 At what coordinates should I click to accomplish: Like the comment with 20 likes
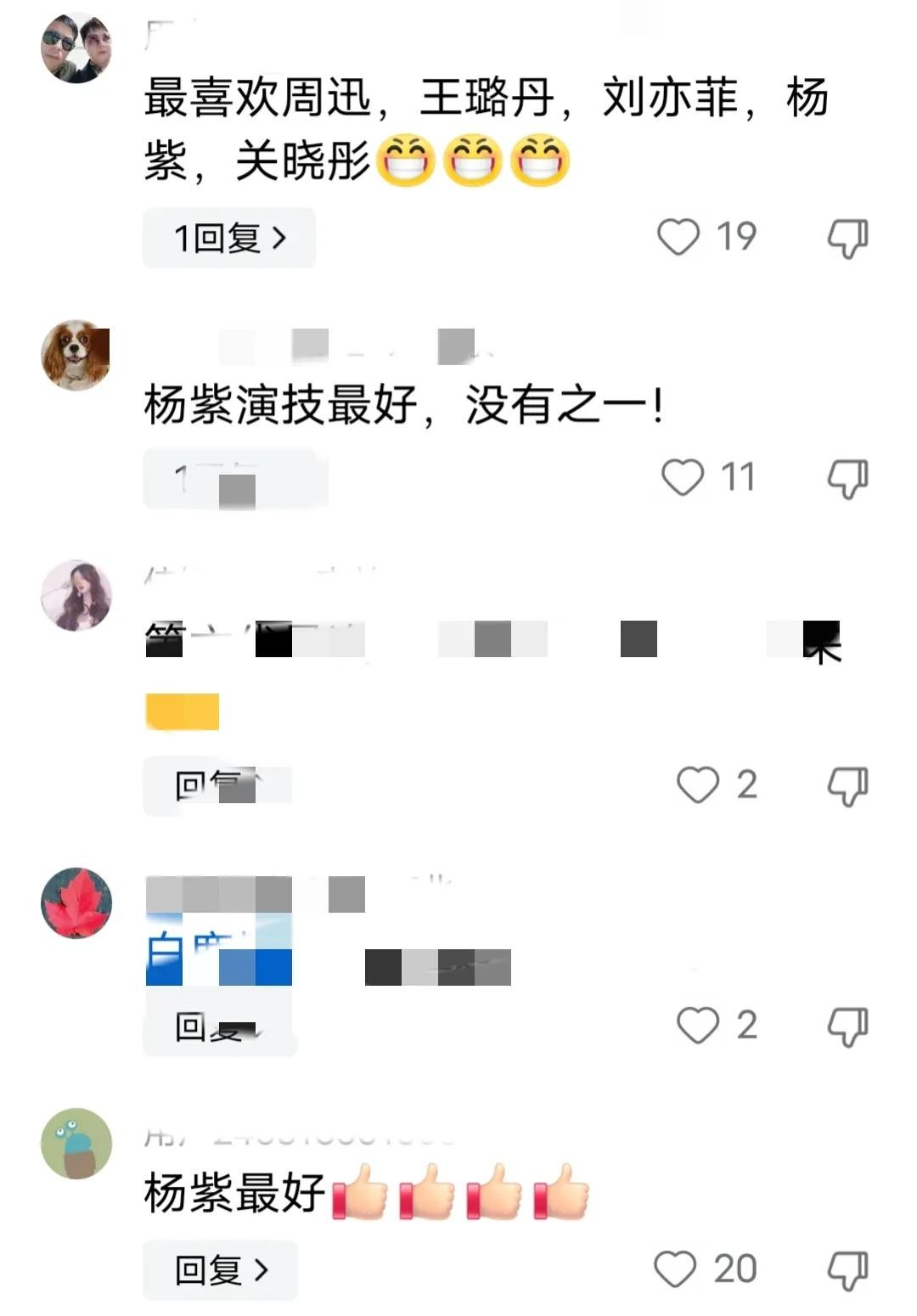[x=675, y=1268]
